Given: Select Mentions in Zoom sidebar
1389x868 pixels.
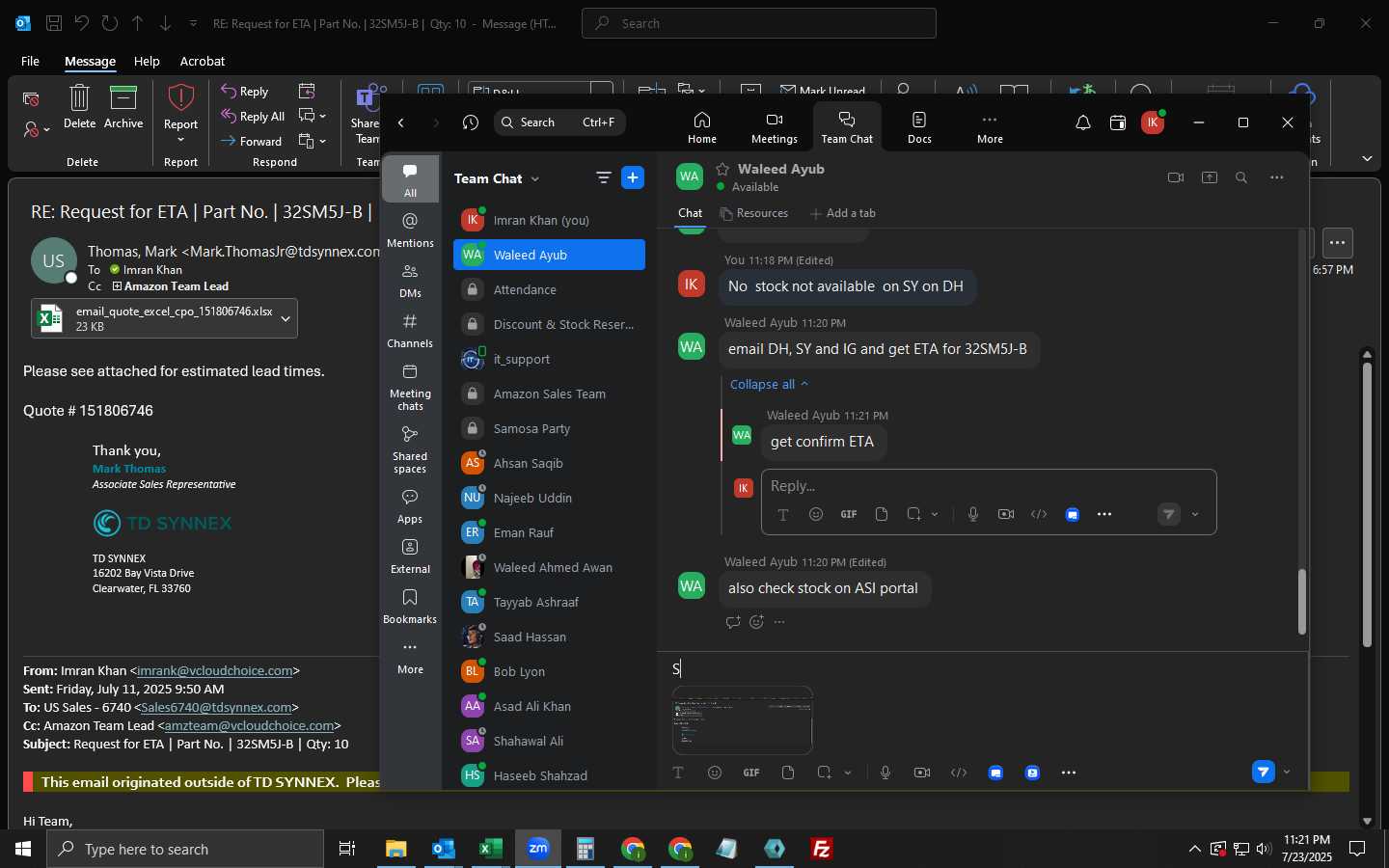Looking at the screenshot, I should [x=410, y=231].
